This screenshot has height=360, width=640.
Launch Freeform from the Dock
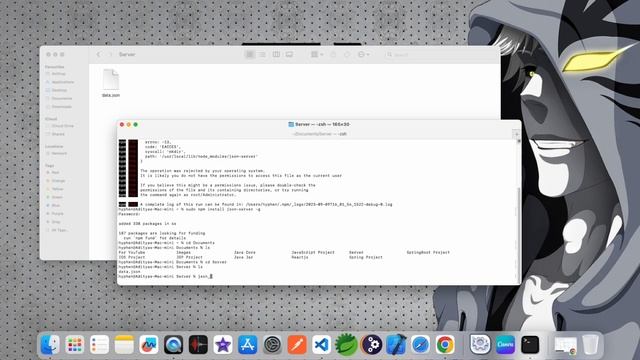pos(149,345)
